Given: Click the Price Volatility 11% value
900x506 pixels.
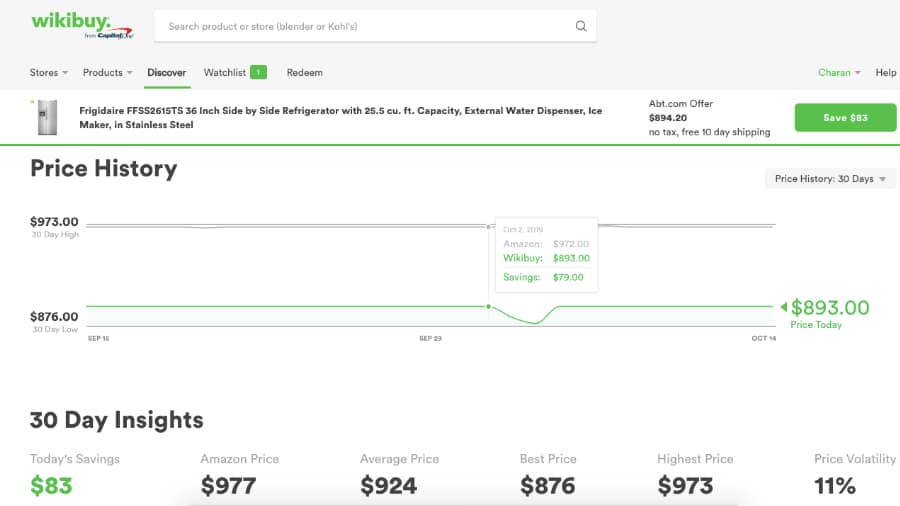Looking at the screenshot, I should click(835, 486).
